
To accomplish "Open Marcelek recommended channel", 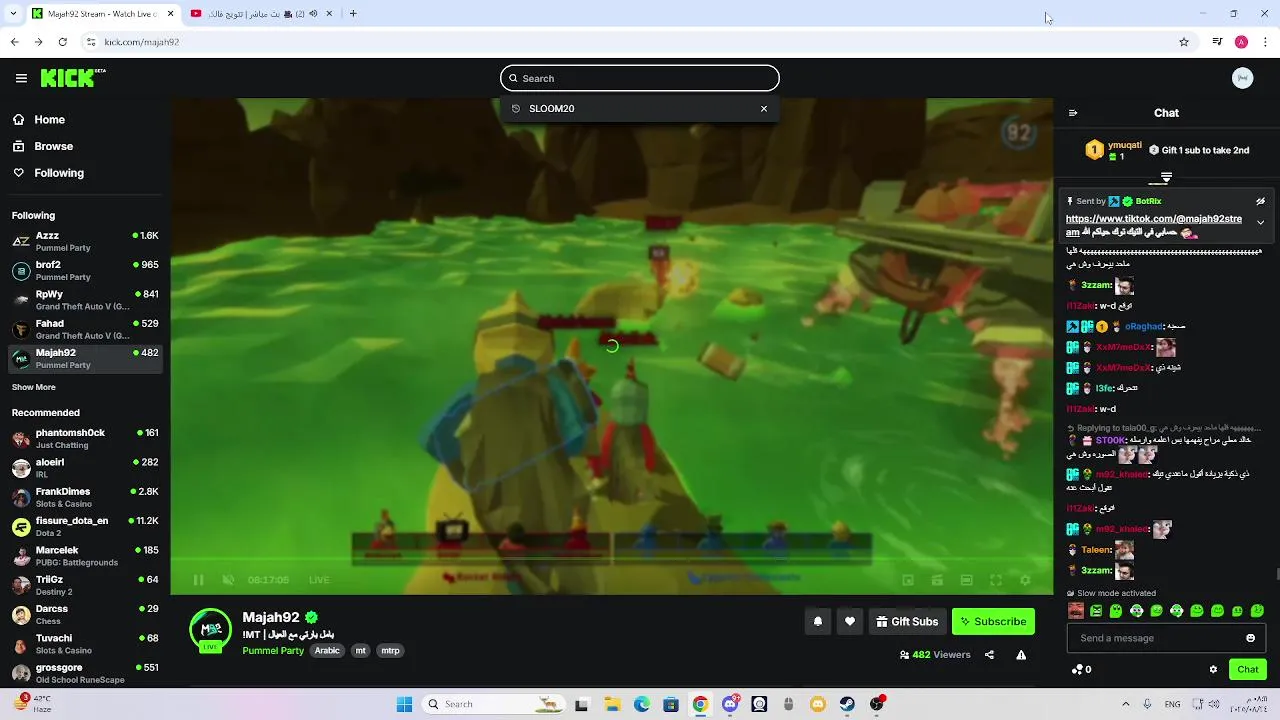I will (x=85, y=555).
